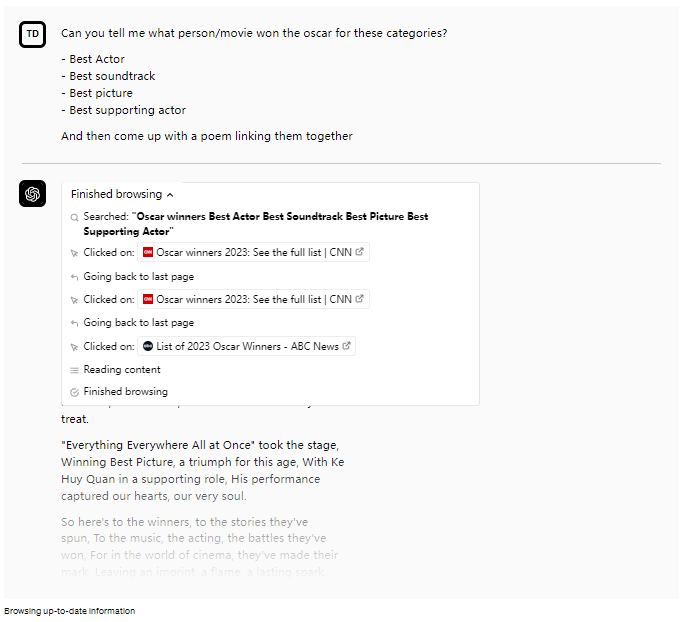Screen dimensions: 685x622
Task: Click the checkmark icon beside Finished browsing
Action: point(75,392)
